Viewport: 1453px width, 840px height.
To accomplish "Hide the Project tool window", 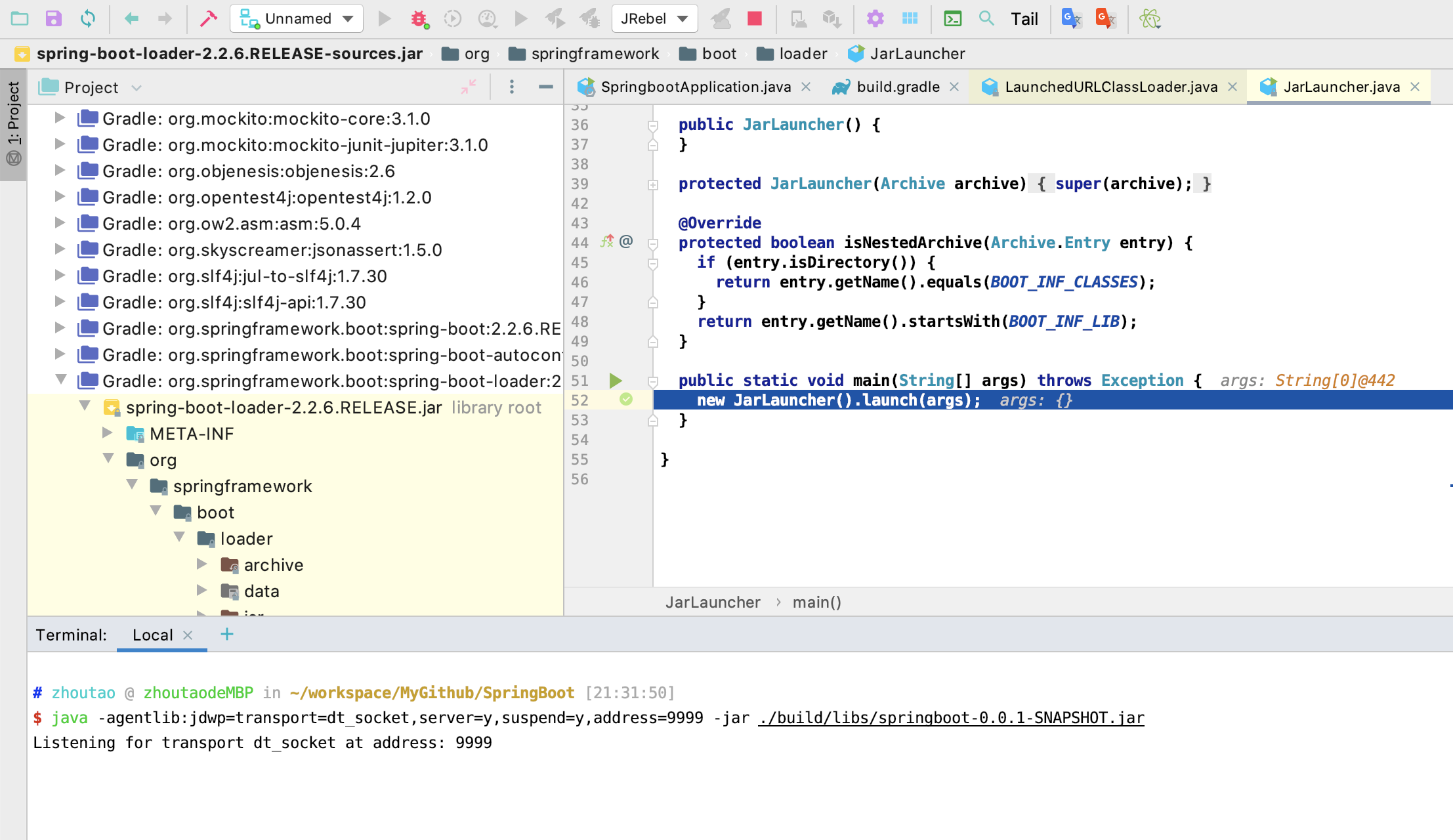I will click(545, 87).
